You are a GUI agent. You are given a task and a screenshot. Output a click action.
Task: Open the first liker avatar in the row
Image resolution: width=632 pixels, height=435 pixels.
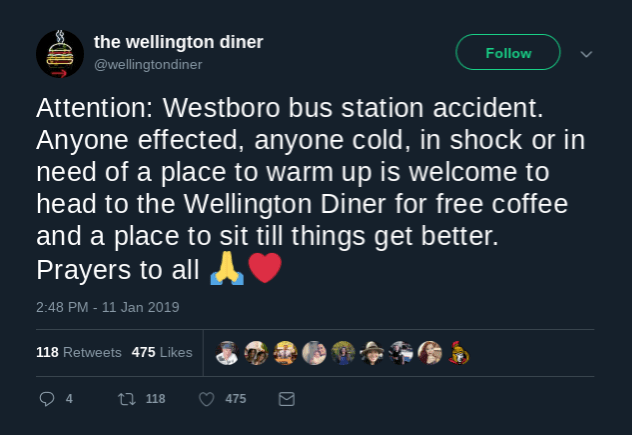[227, 352]
